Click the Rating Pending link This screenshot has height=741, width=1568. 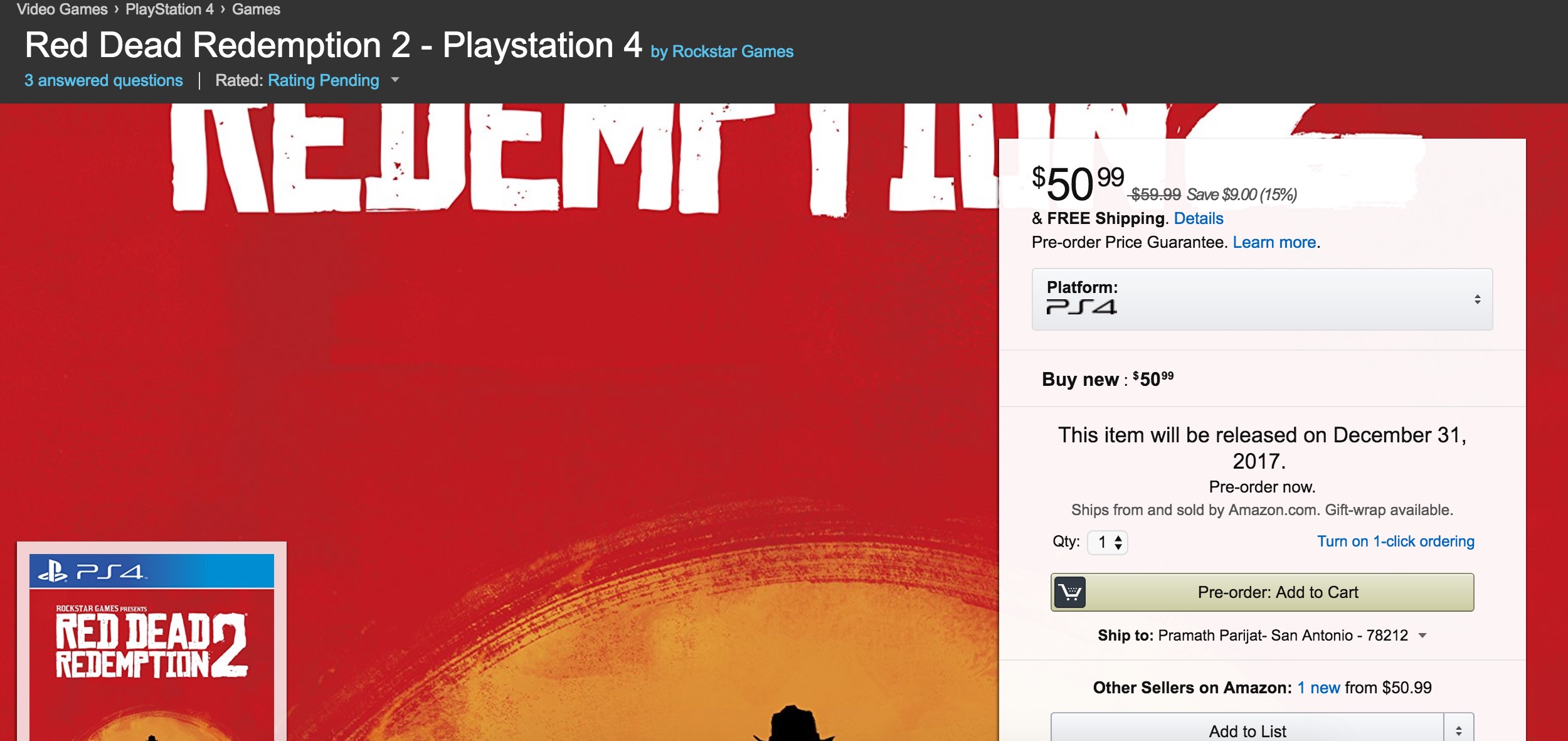pos(323,80)
